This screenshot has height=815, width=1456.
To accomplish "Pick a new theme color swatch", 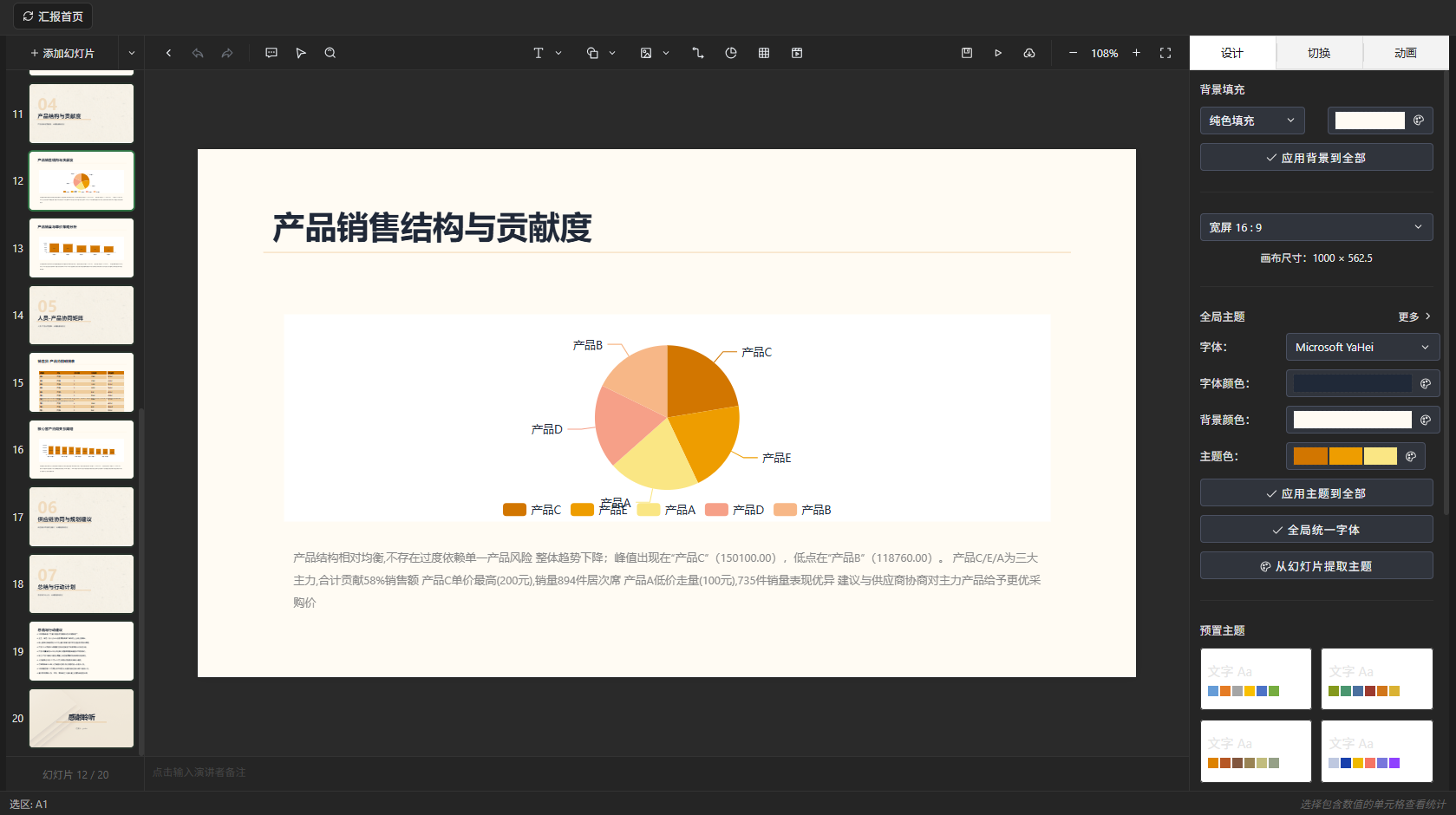I will pyautogui.click(x=1309, y=455).
